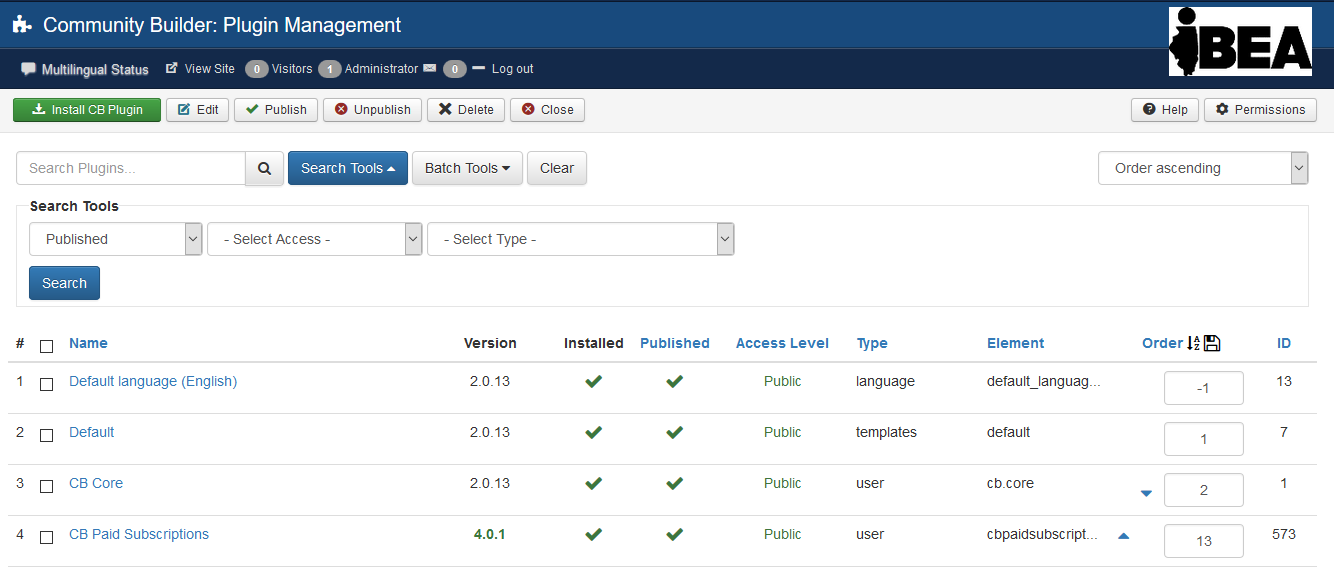Click installed checkmark in CB Core row
This screenshot has width=1334, height=572.
594,483
